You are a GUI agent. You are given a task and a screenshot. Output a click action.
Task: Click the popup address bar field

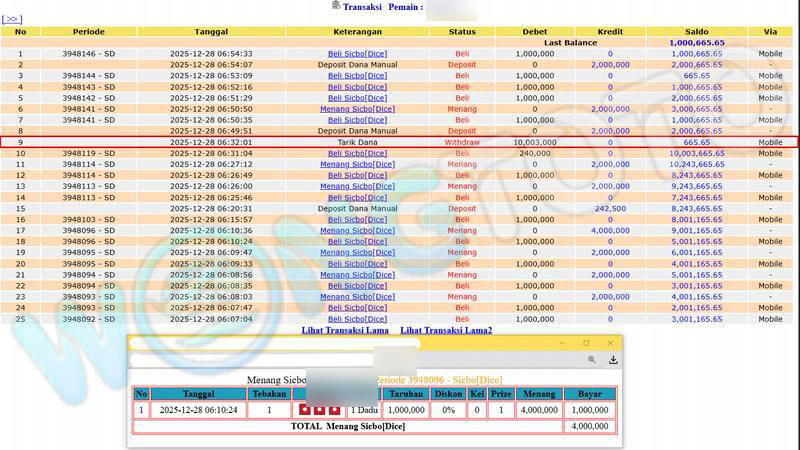pyautogui.click(x=250, y=360)
